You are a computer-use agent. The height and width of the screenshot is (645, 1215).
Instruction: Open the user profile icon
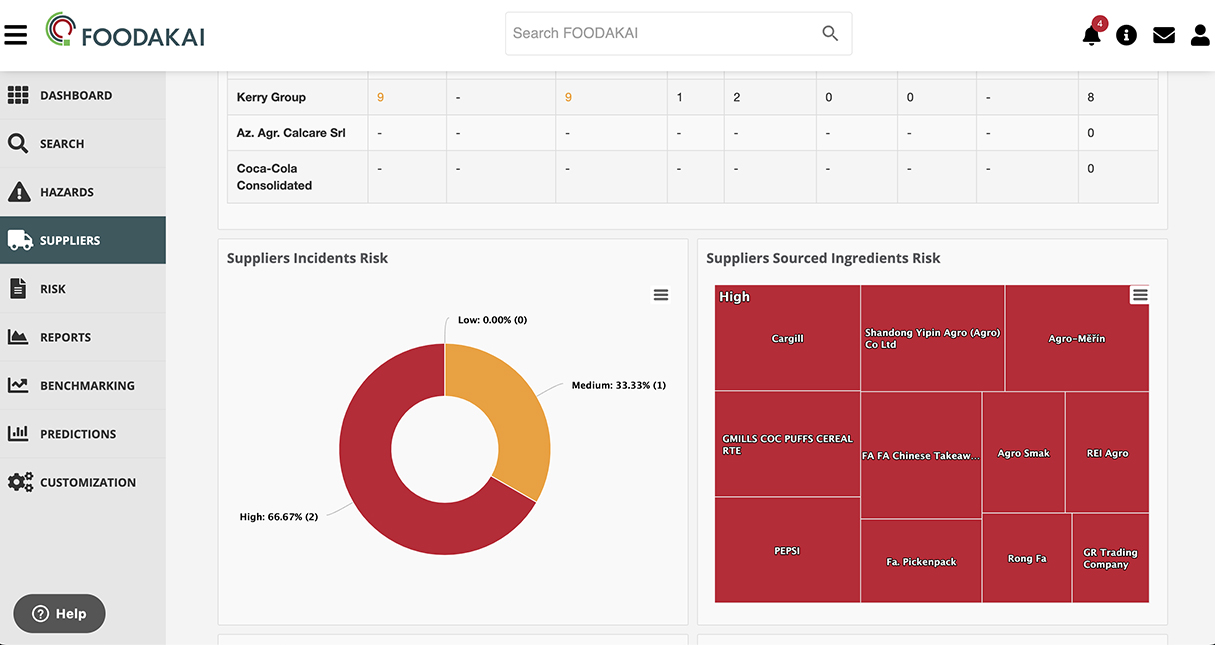tap(1200, 35)
